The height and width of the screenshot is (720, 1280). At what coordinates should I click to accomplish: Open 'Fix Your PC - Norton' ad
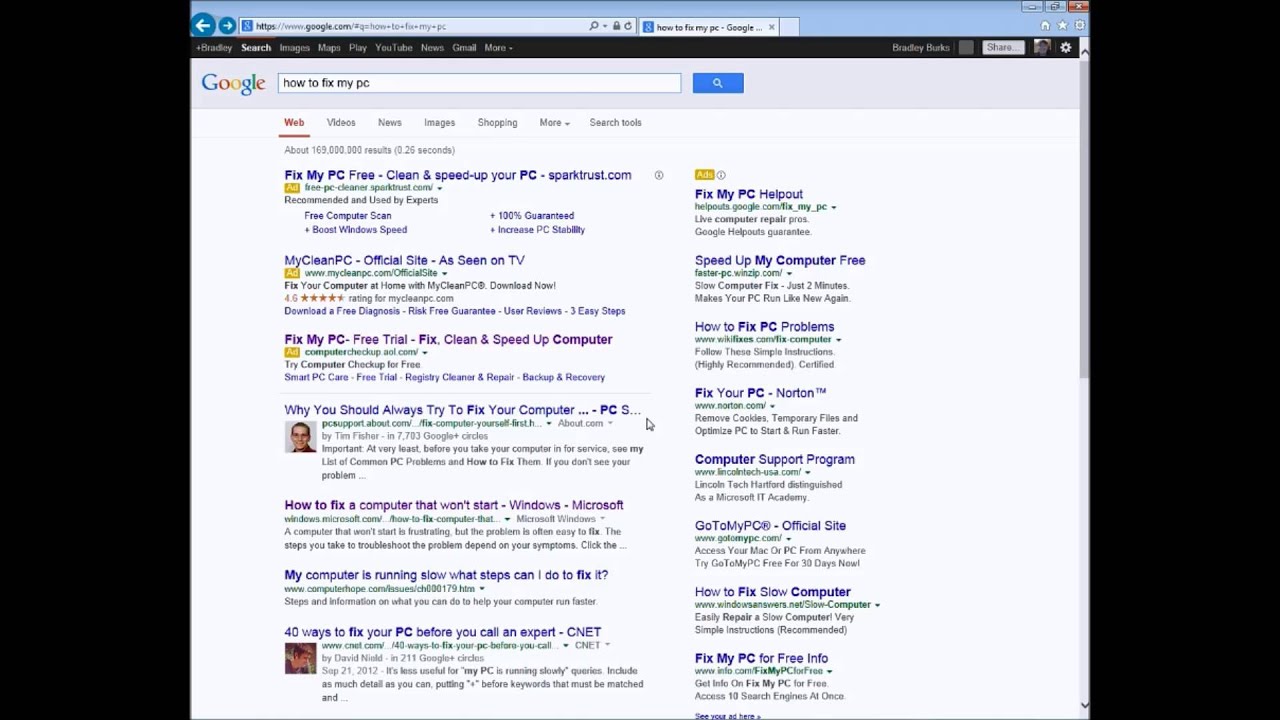(x=761, y=393)
